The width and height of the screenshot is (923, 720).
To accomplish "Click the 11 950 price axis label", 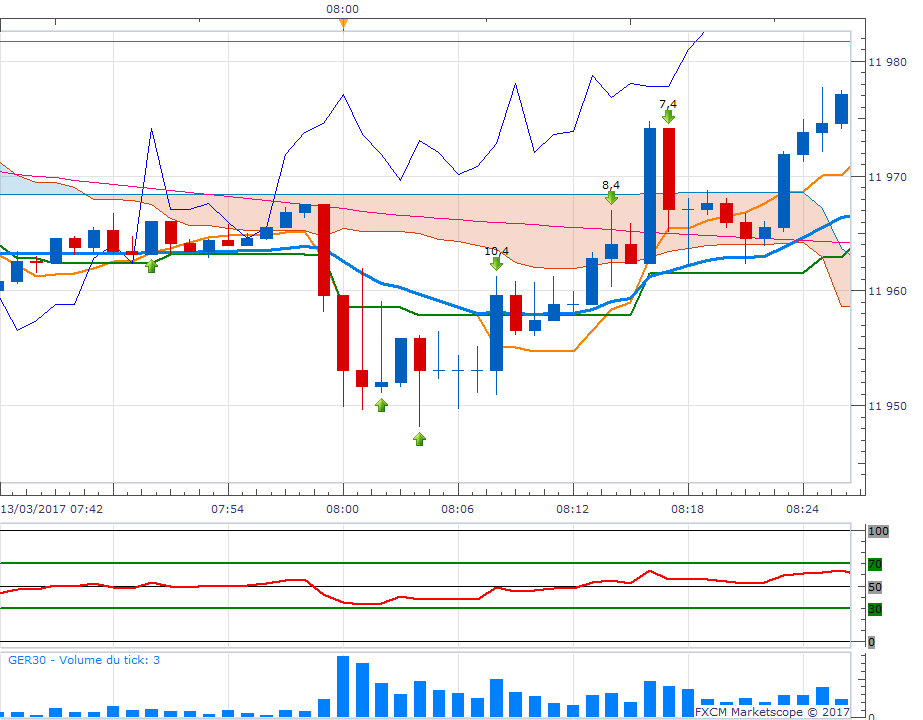I will 887,406.
